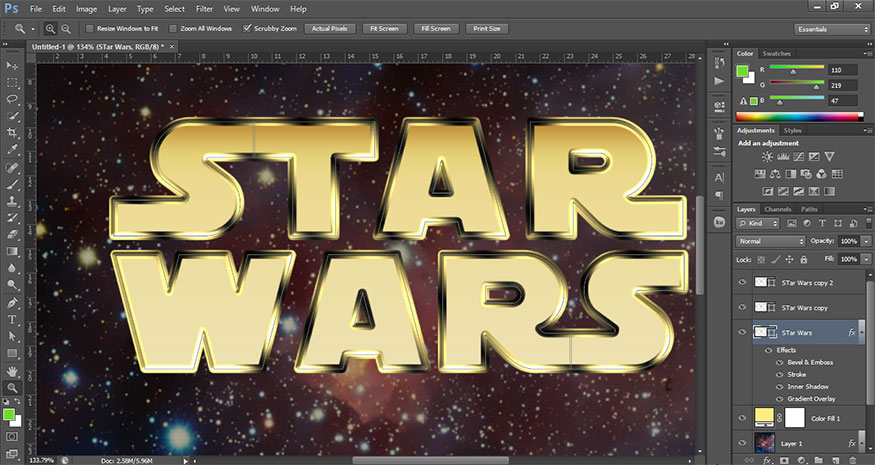Select the Crop tool
This screenshot has width=875, height=465.
[x=12, y=133]
